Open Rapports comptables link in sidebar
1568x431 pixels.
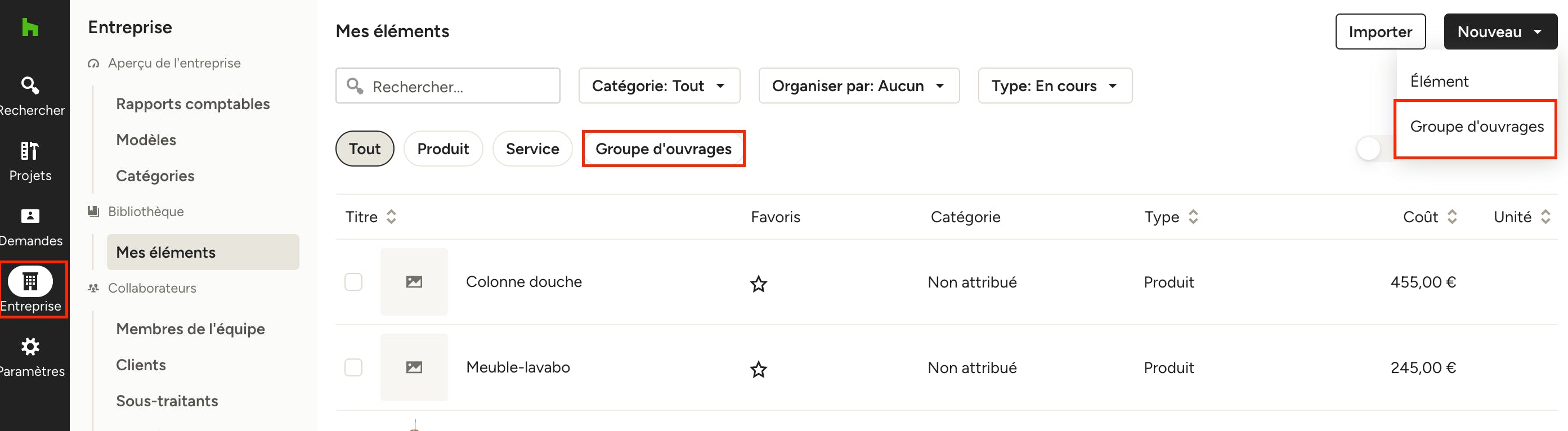pos(193,104)
